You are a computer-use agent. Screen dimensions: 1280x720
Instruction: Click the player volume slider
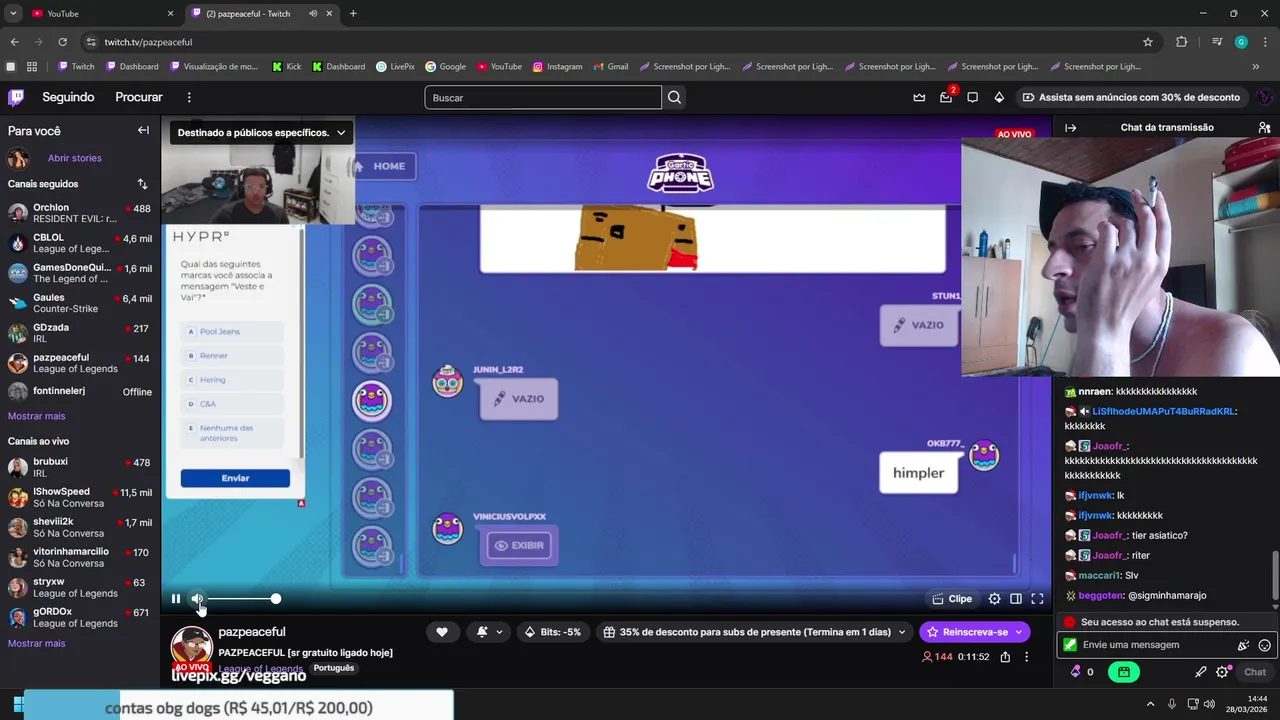click(242, 599)
